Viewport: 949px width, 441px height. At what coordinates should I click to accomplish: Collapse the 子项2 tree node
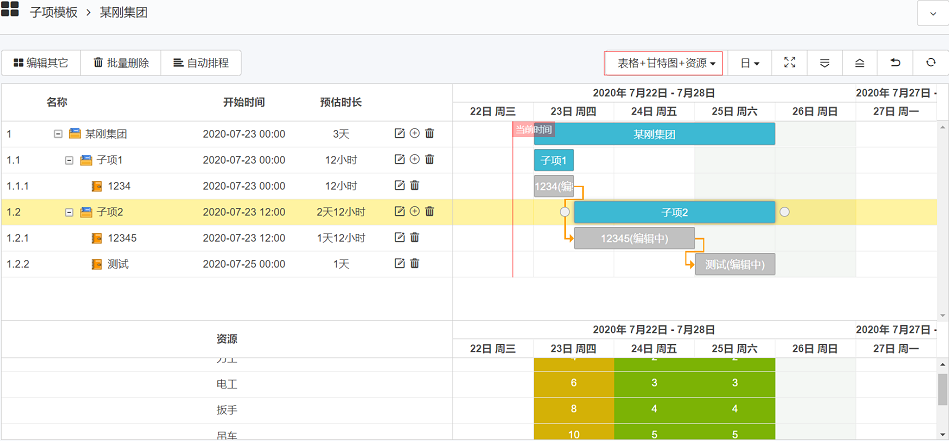point(70,212)
